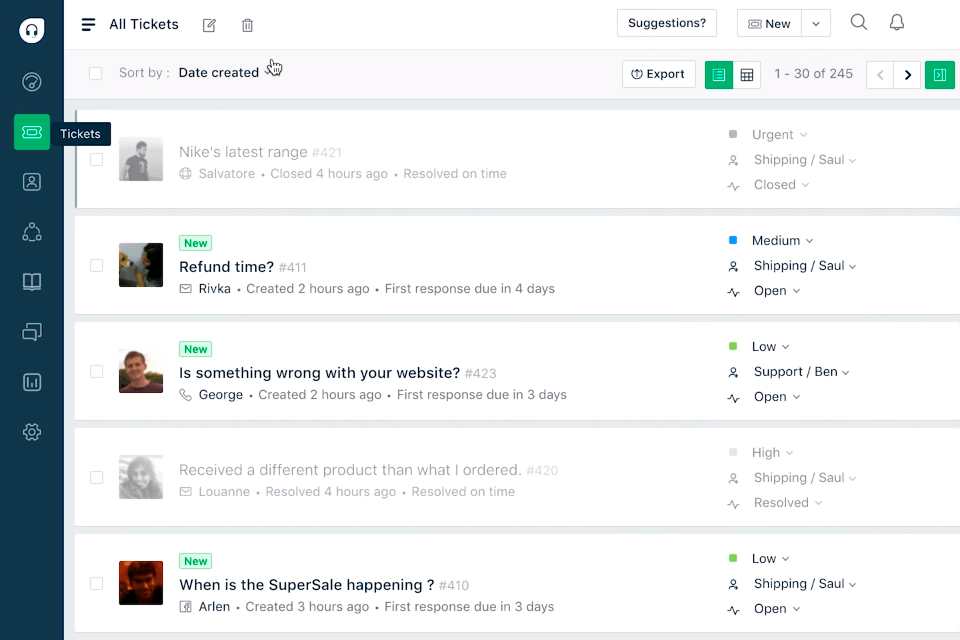
Task: Open the Tickets section in the sidebar
Action: coord(31,131)
